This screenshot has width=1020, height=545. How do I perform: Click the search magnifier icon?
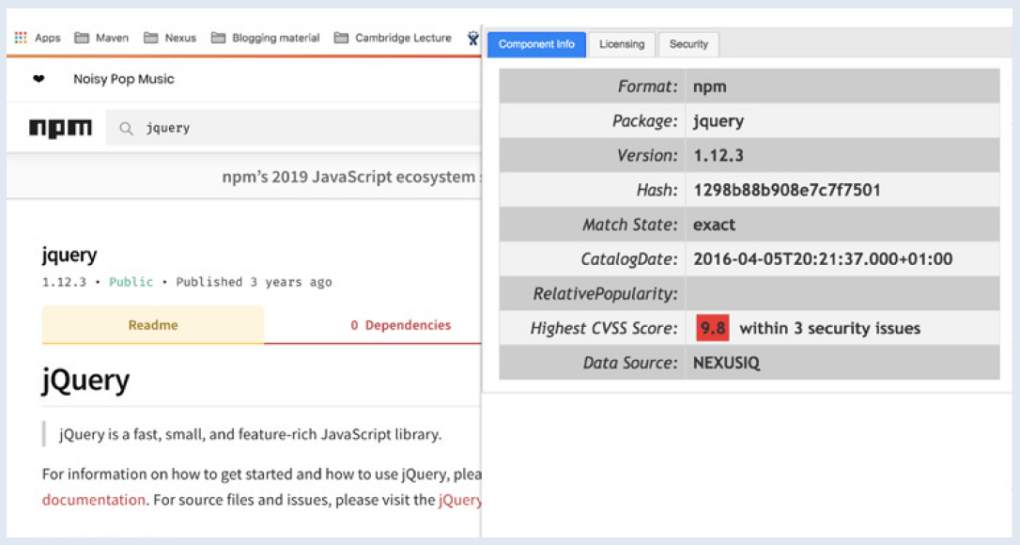coord(126,129)
